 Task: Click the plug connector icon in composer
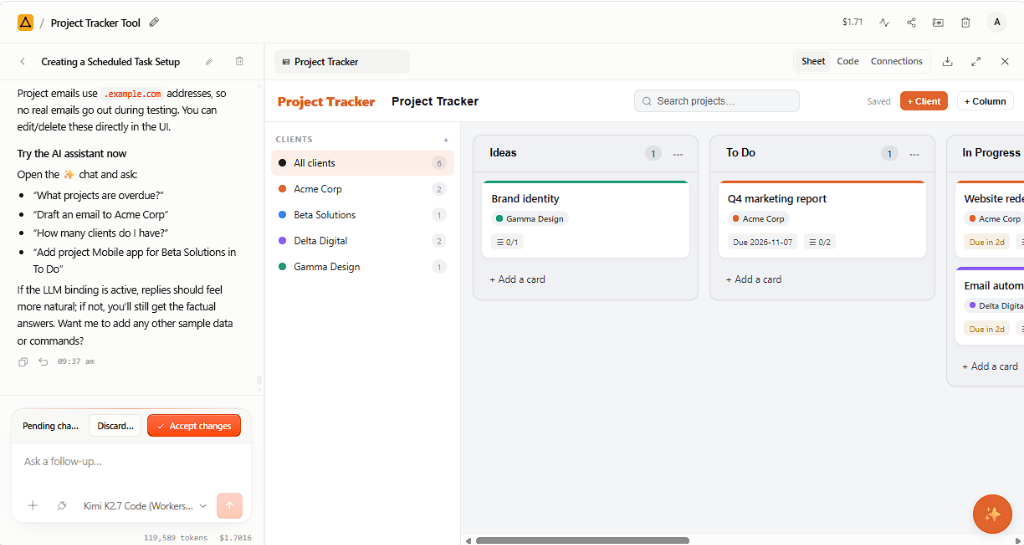[61, 506]
